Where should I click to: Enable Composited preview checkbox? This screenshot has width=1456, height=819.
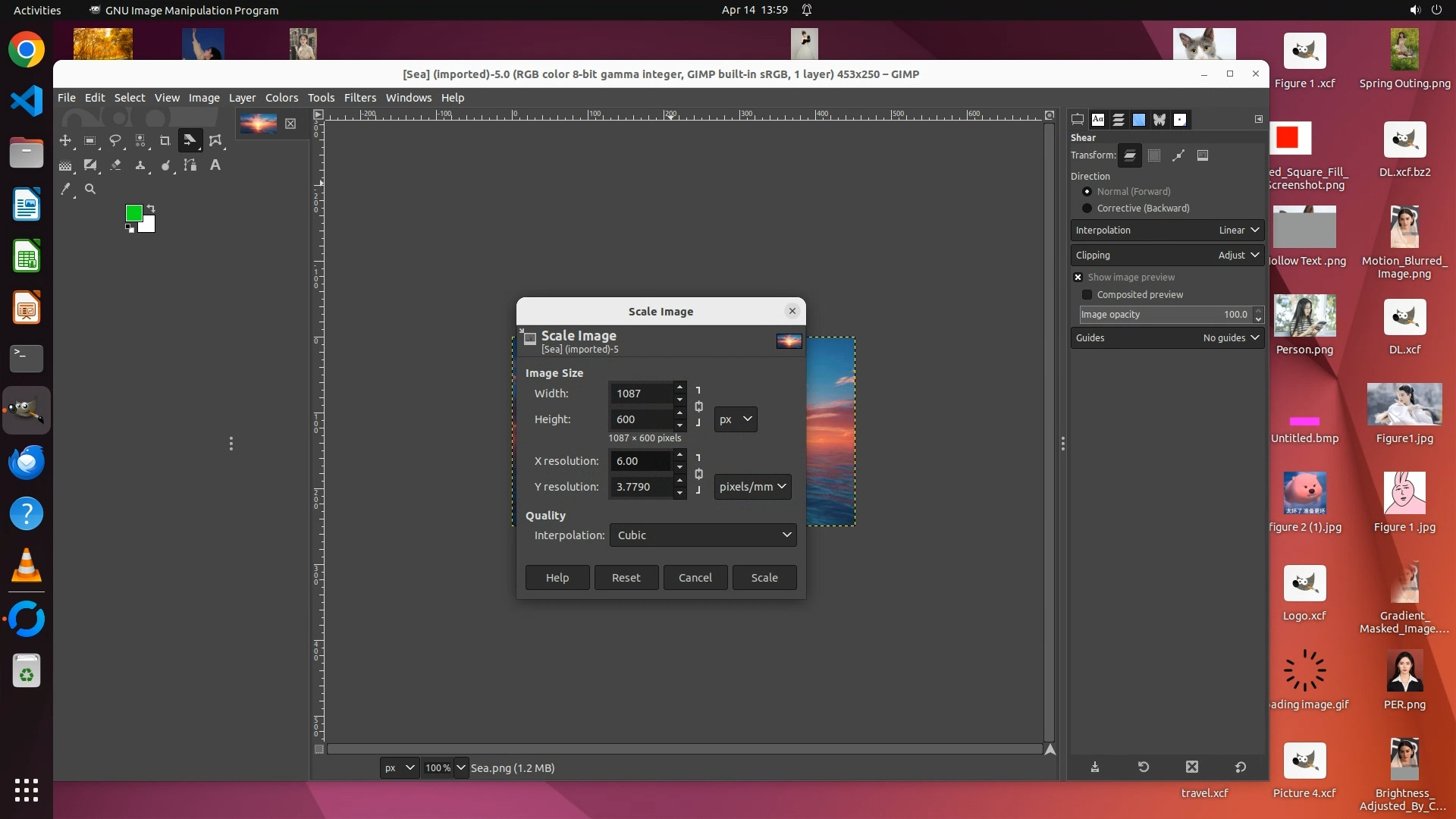pos(1087,295)
